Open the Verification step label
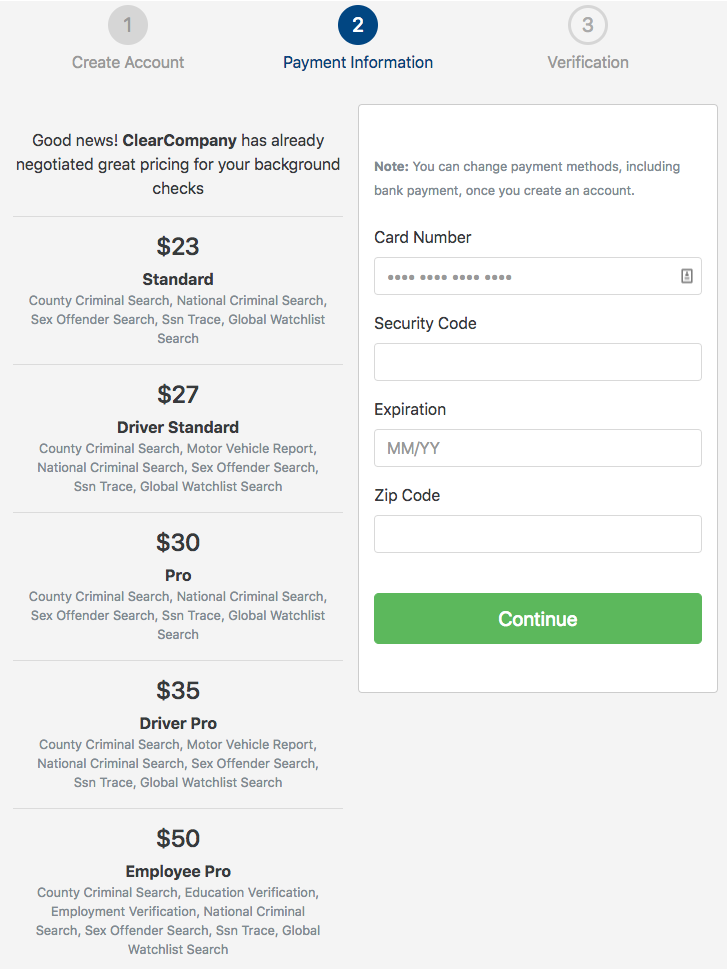 (x=588, y=62)
